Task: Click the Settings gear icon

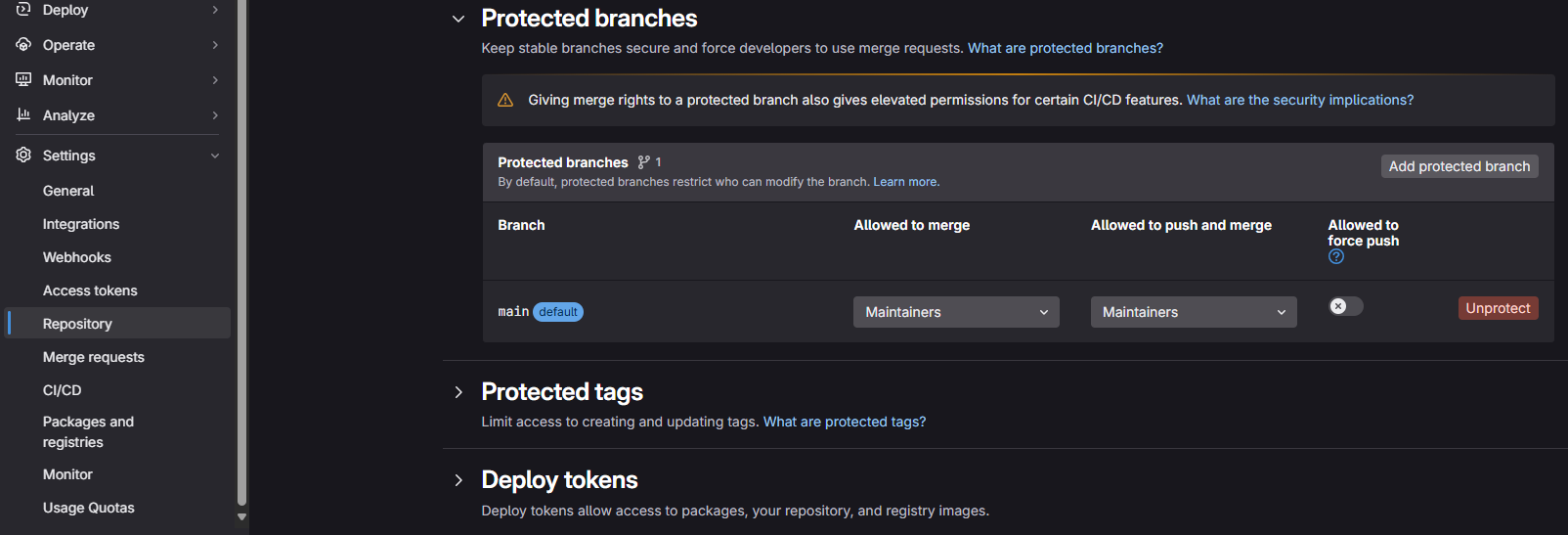Action: click(23, 156)
